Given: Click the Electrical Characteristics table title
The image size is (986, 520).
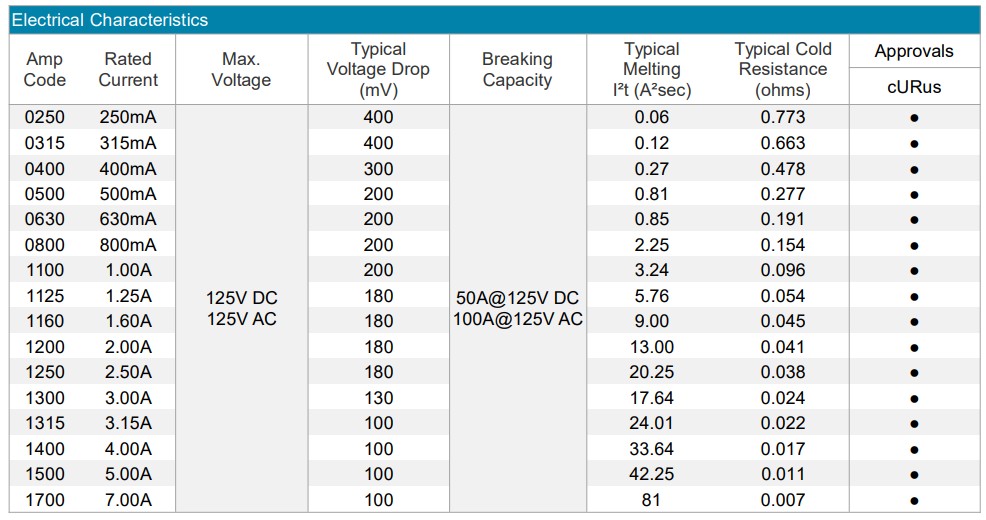Looking at the screenshot, I should click(x=110, y=20).
